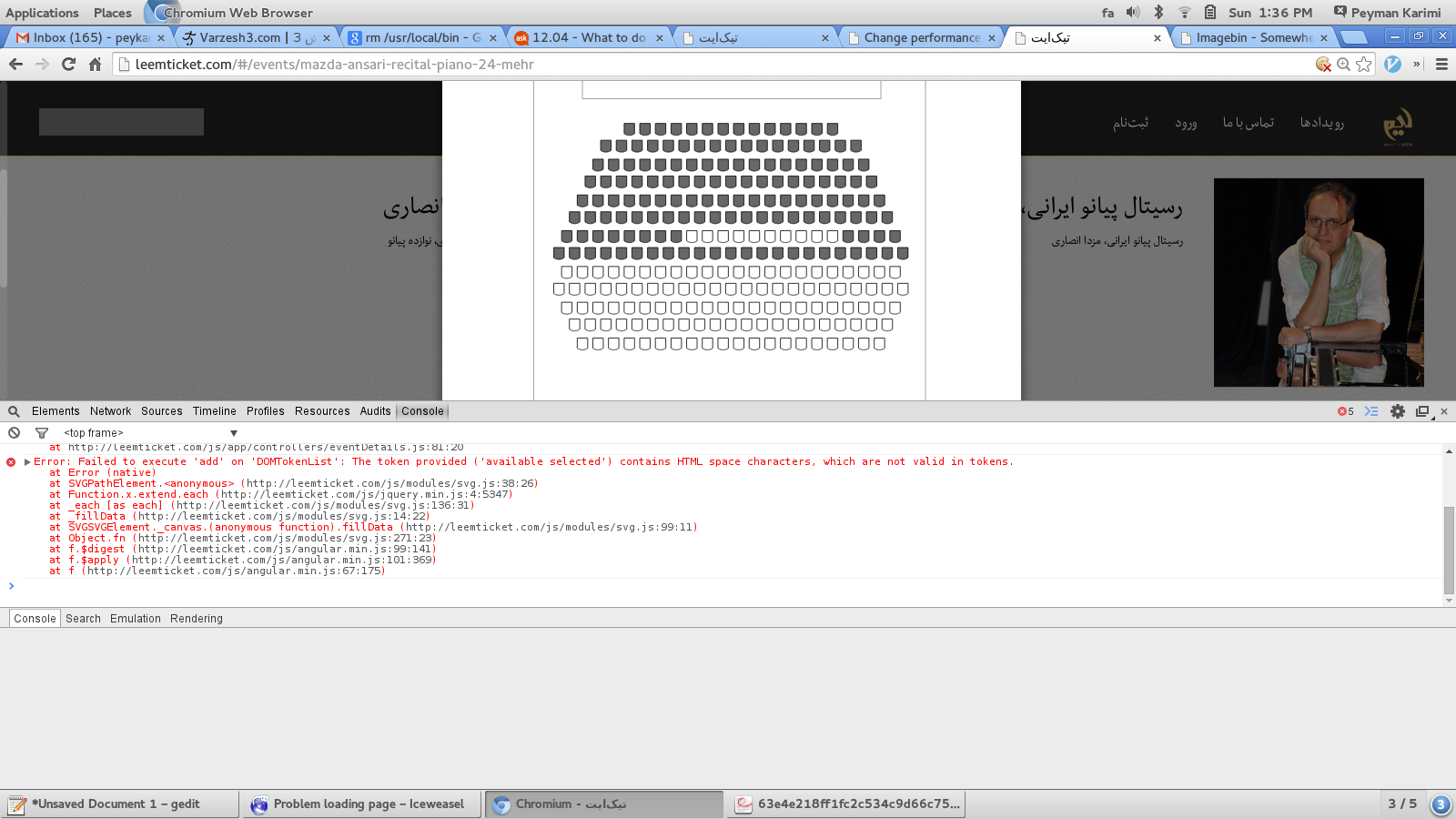This screenshot has height=819, width=1456.
Task: Open the browser home page icon
Action: (x=95, y=65)
